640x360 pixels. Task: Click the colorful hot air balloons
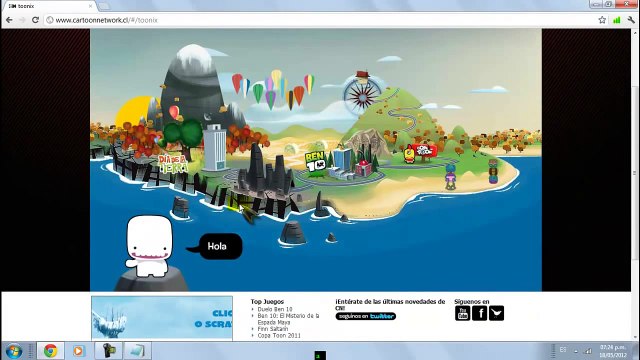(x=274, y=90)
